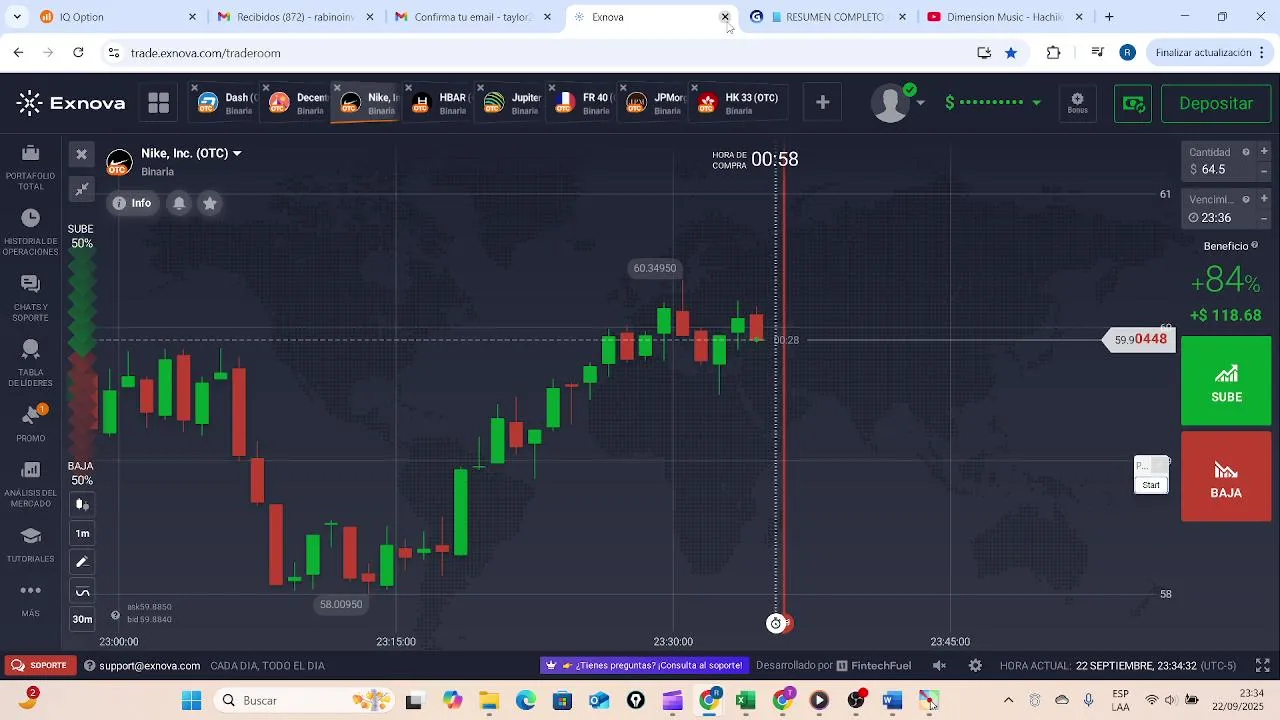Close the HK 33 (OTC) asset tab

(695, 88)
